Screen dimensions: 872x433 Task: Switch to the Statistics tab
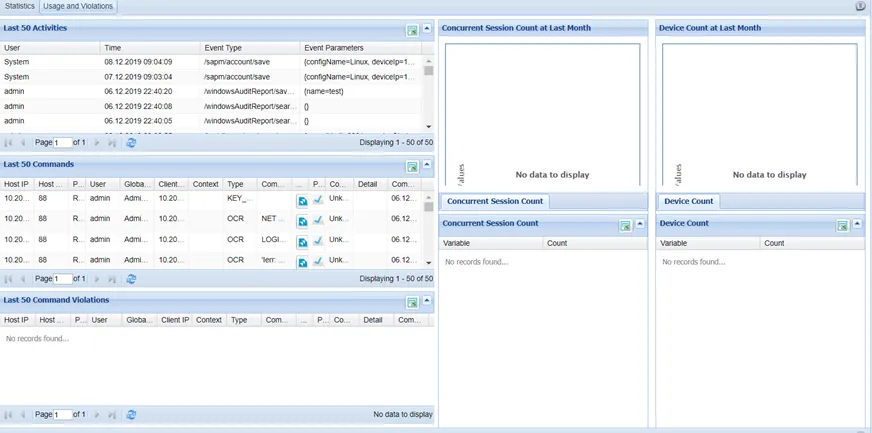[x=19, y=7]
